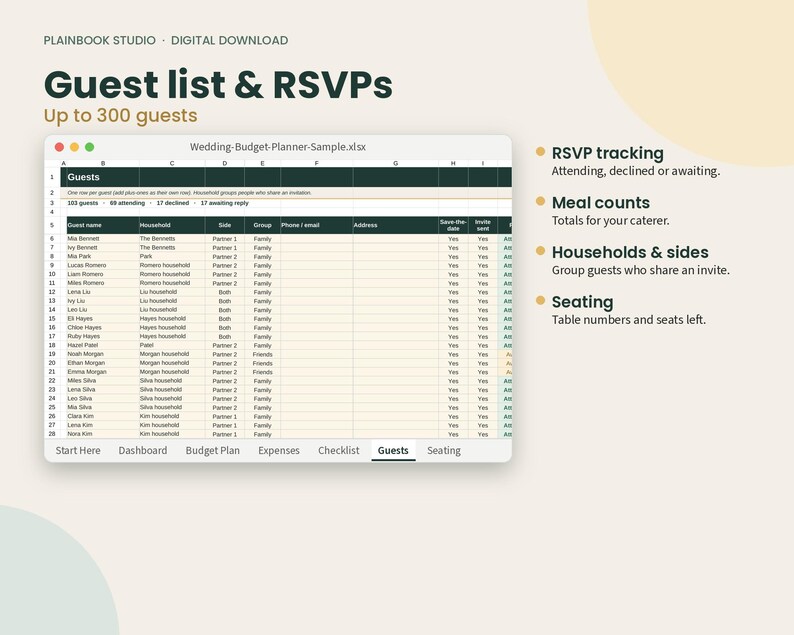This screenshot has height=635, width=794.
Task: Select the 'Hazel Patel' guest cell
Action: (103, 345)
